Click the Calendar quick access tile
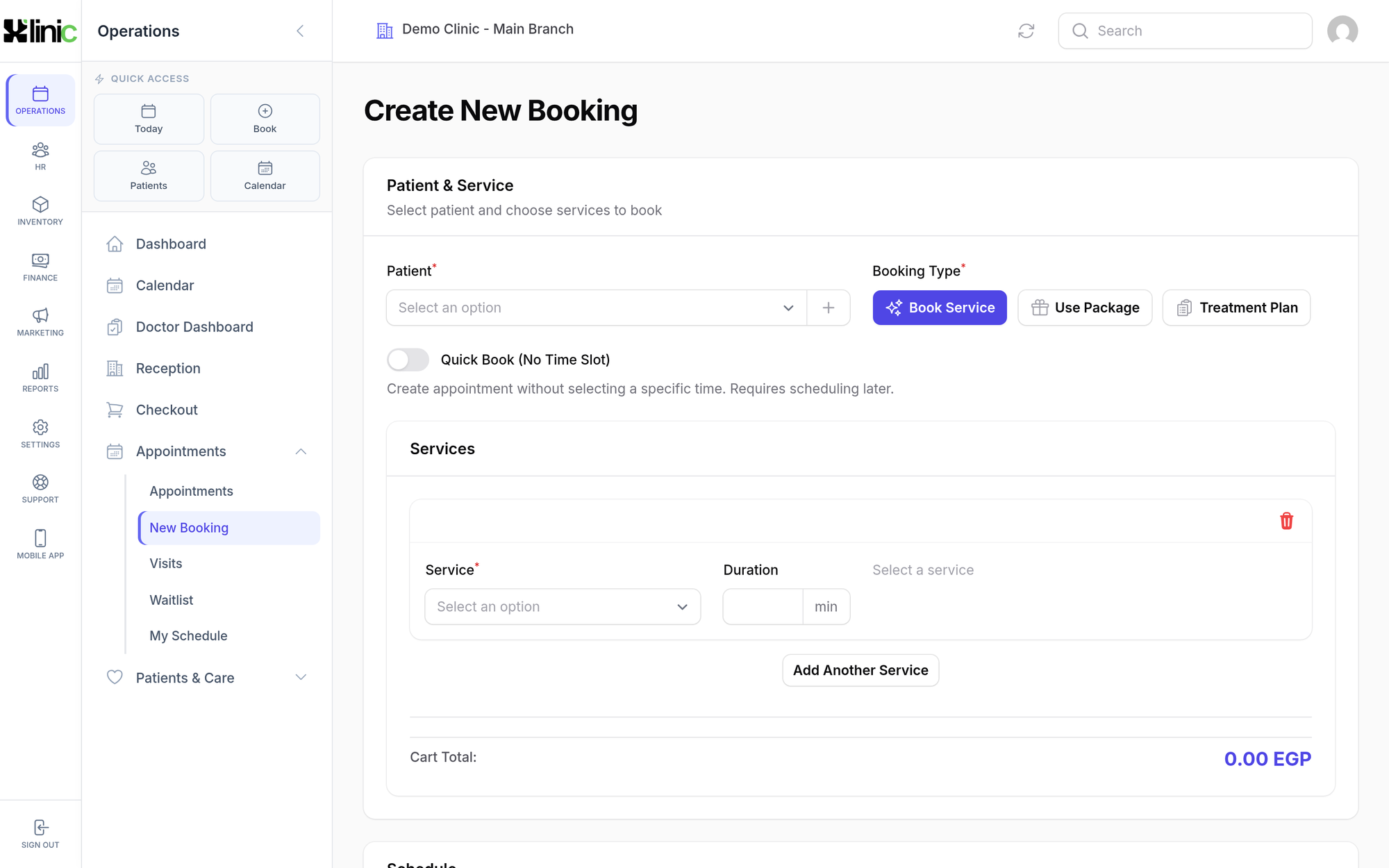Viewport: 1389px width, 868px height. [x=265, y=176]
